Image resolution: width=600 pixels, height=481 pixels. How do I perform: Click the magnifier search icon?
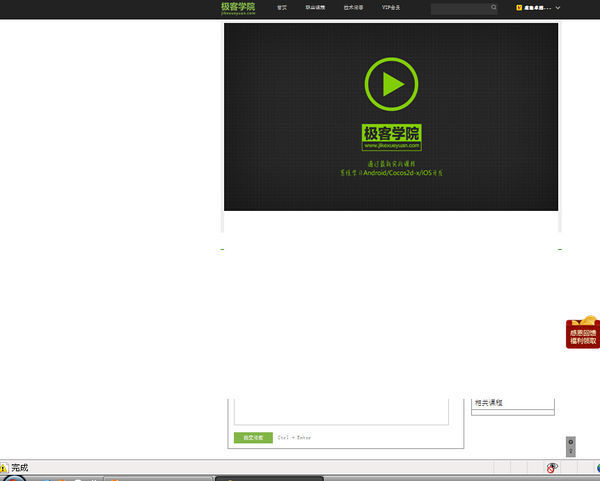(494, 7)
